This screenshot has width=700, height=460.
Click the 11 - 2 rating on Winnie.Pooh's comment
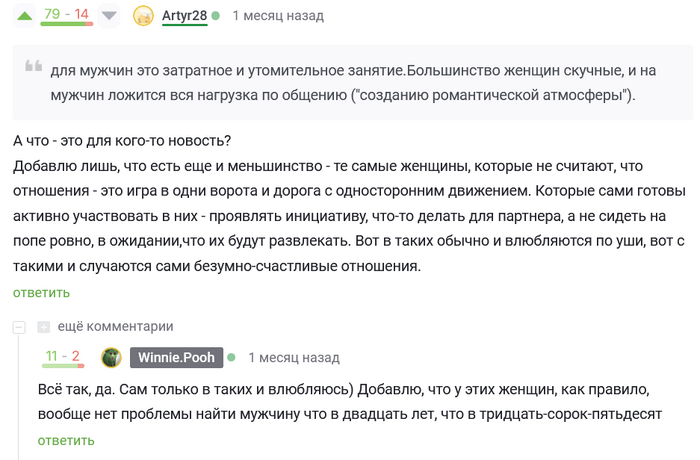click(x=63, y=357)
